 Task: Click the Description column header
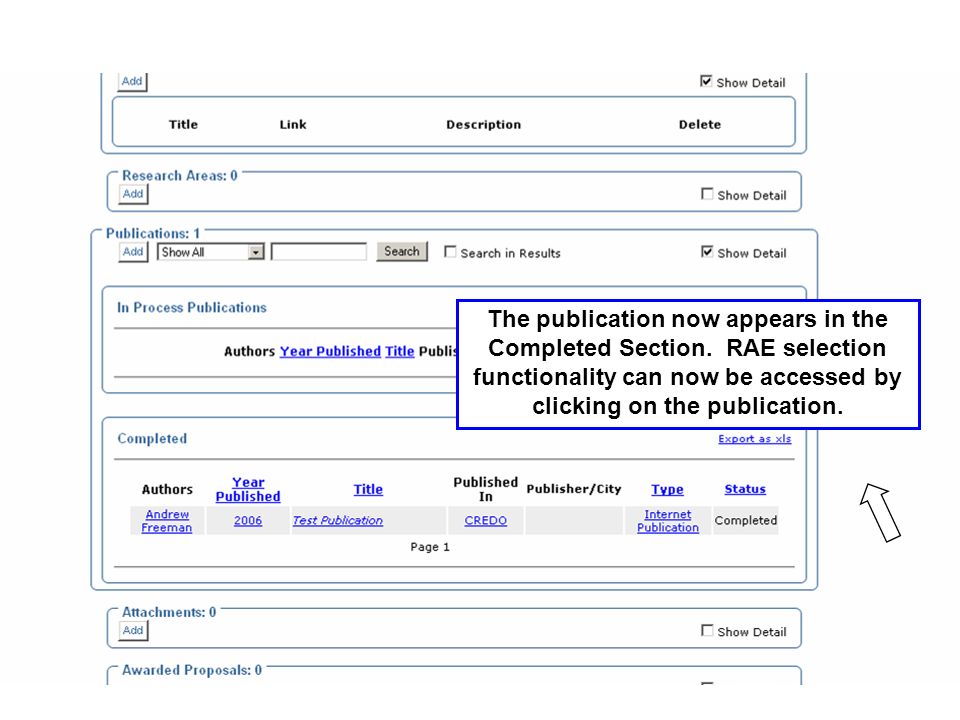pos(484,124)
